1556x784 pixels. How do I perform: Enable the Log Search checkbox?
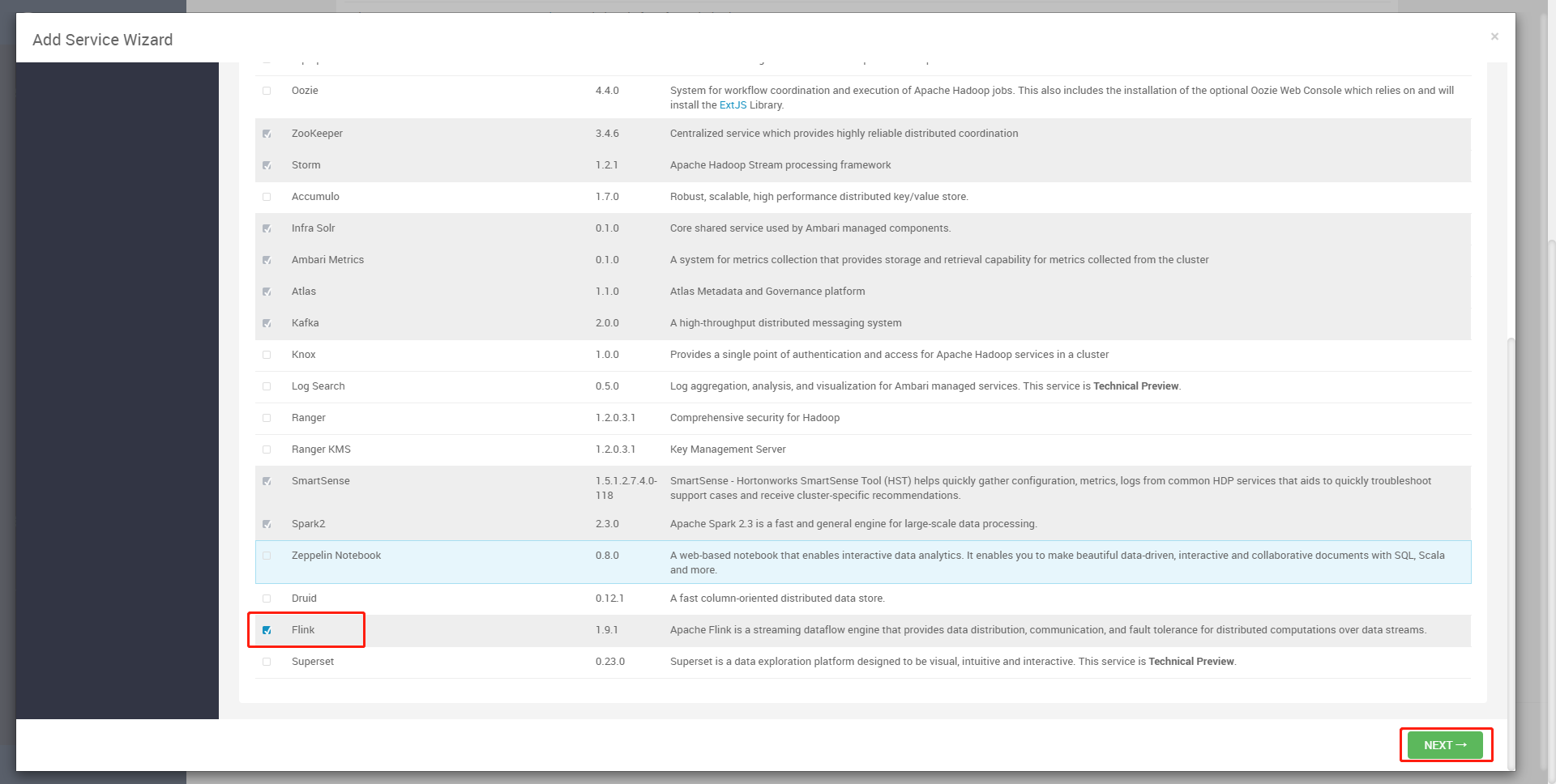point(267,386)
